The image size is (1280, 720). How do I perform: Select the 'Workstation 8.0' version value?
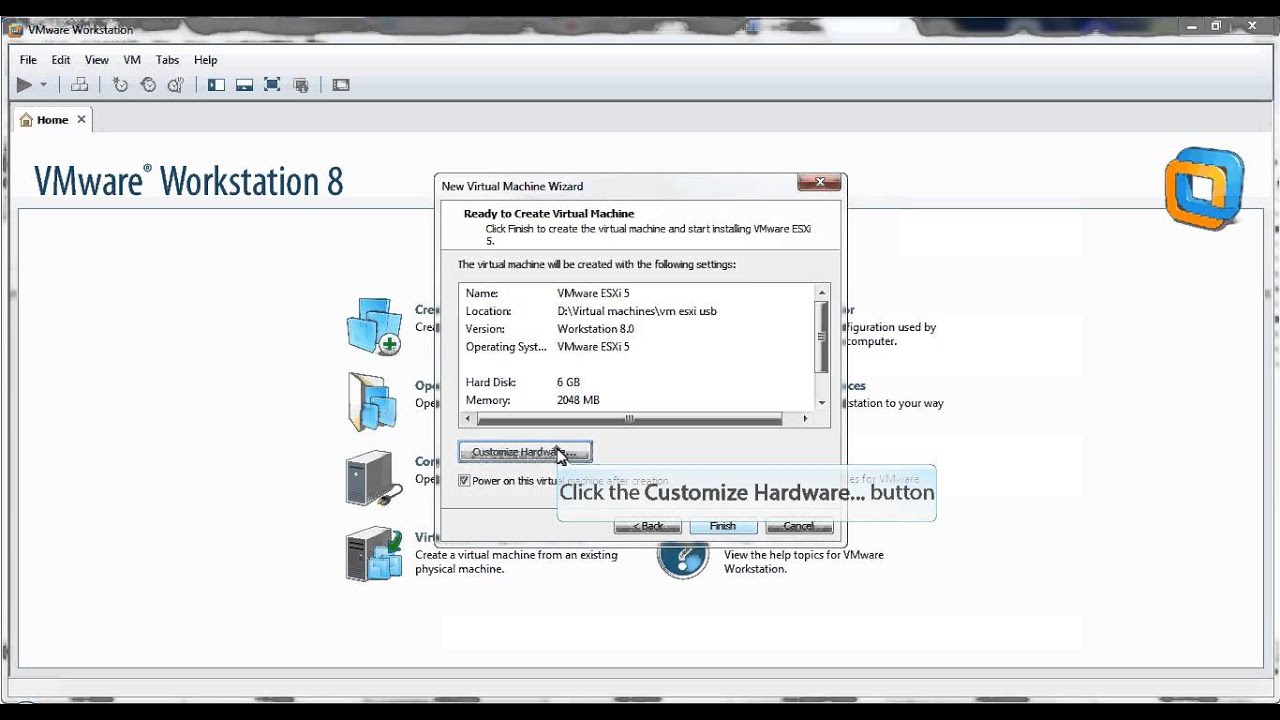[x=595, y=329]
